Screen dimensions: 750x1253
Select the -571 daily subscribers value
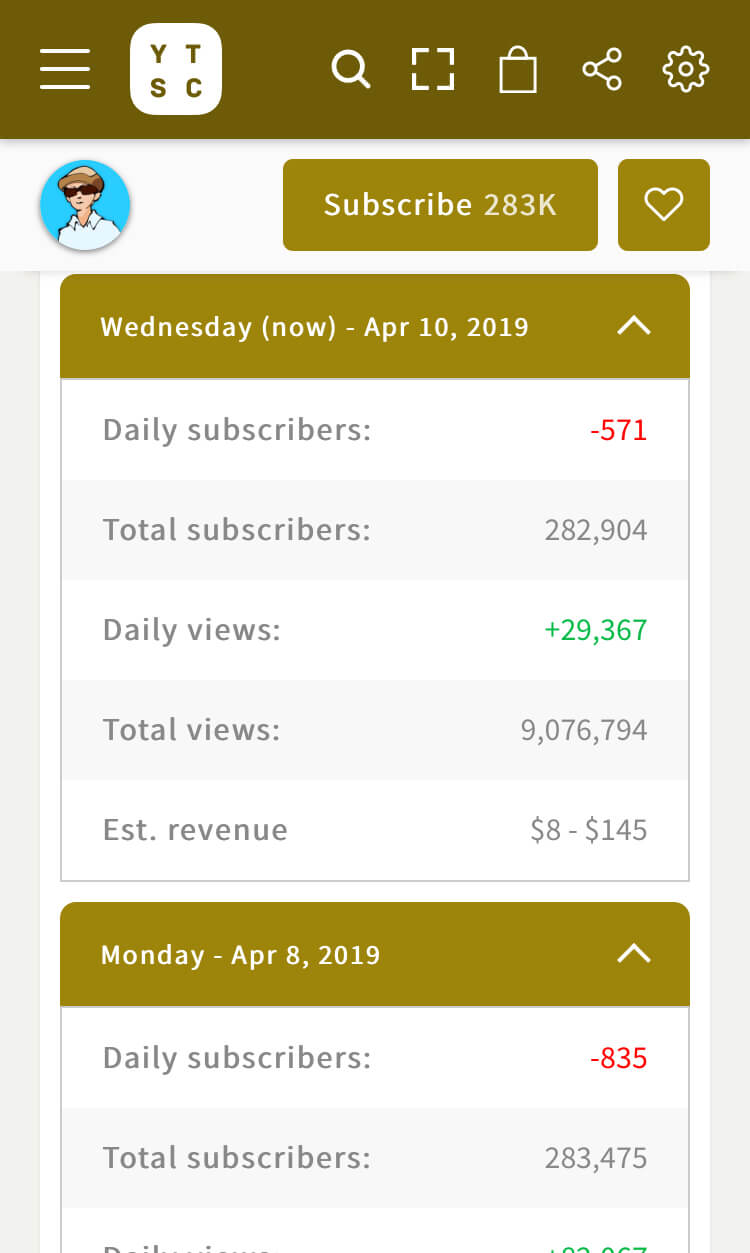[x=618, y=431]
